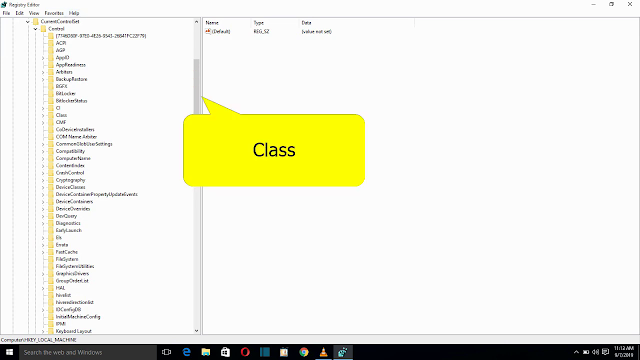
Task: Click the hivelist folder icon
Action: coord(51,295)
